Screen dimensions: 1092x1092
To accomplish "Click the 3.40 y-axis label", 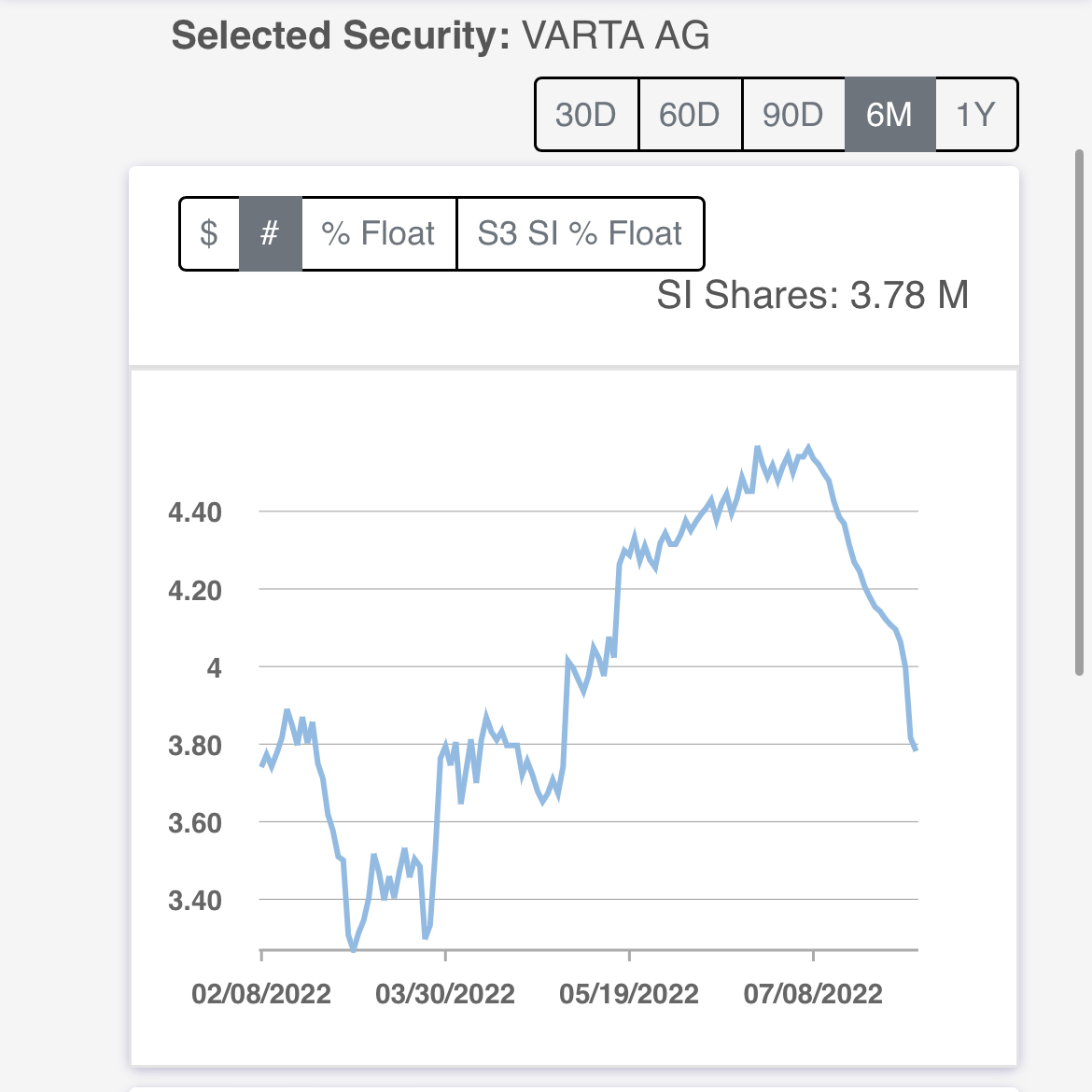I will pyautogui.click(x=195, y=901).
